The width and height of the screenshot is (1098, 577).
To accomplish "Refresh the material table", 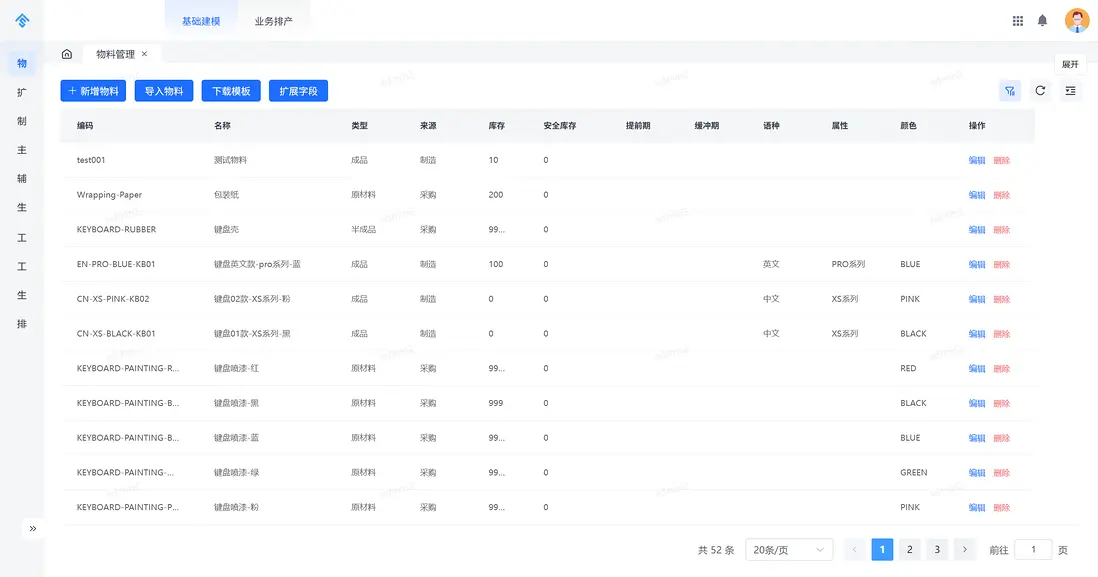I will click(1040, 91).
